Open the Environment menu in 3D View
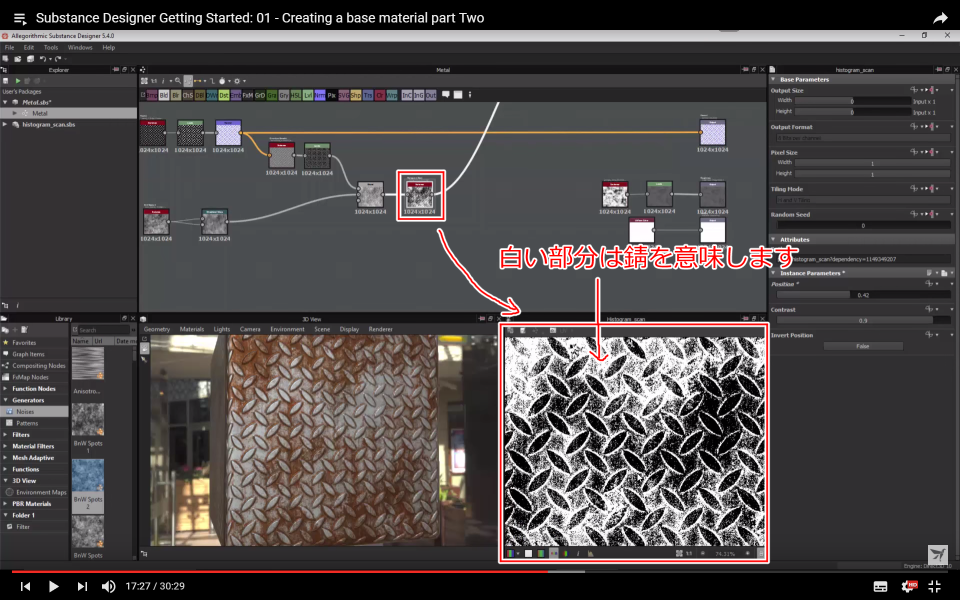 287,329
